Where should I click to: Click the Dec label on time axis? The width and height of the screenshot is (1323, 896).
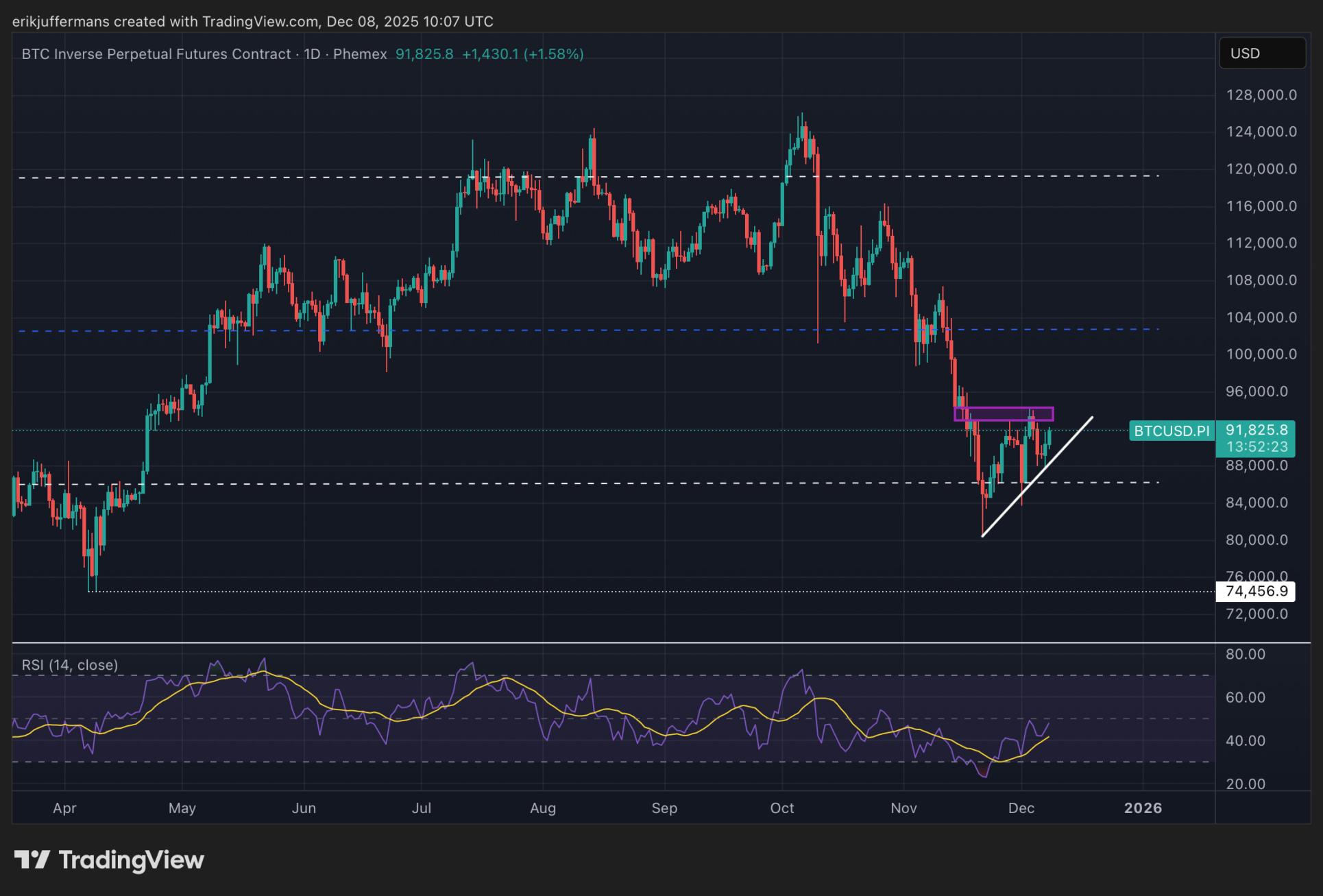coord(1021,808)
